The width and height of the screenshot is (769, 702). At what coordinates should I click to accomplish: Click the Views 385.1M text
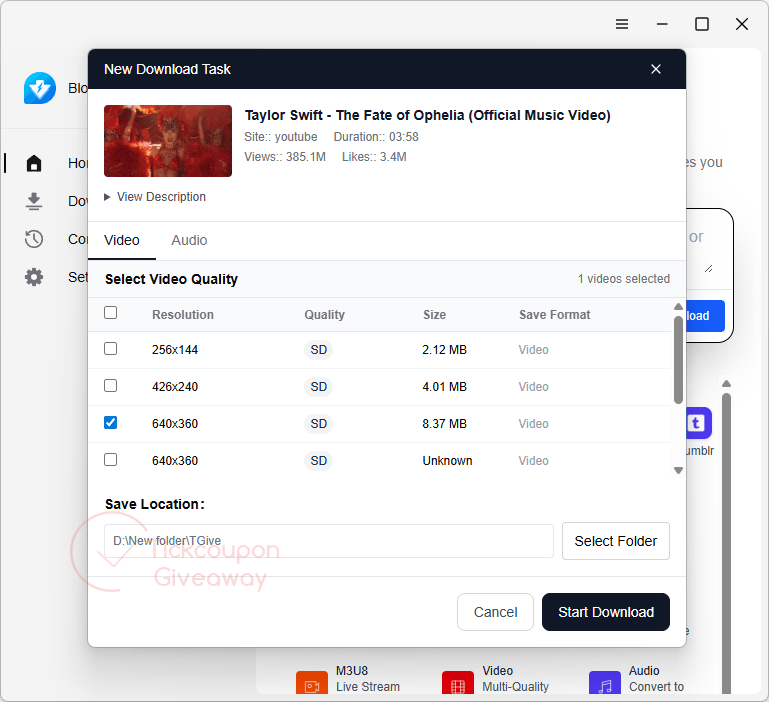click(285, 157)
